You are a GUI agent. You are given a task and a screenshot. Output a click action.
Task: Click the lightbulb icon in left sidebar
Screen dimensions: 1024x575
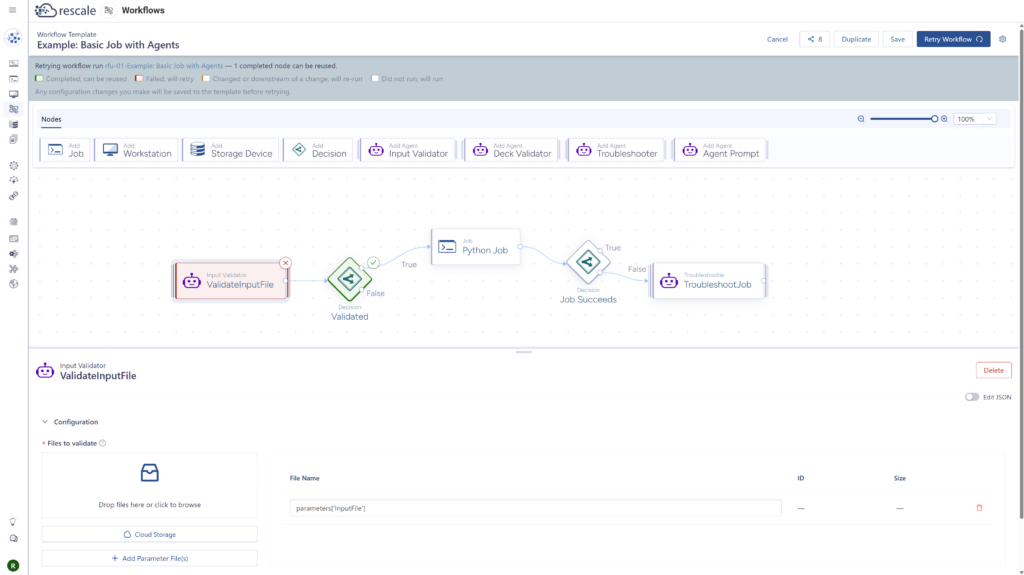[12, 521]
